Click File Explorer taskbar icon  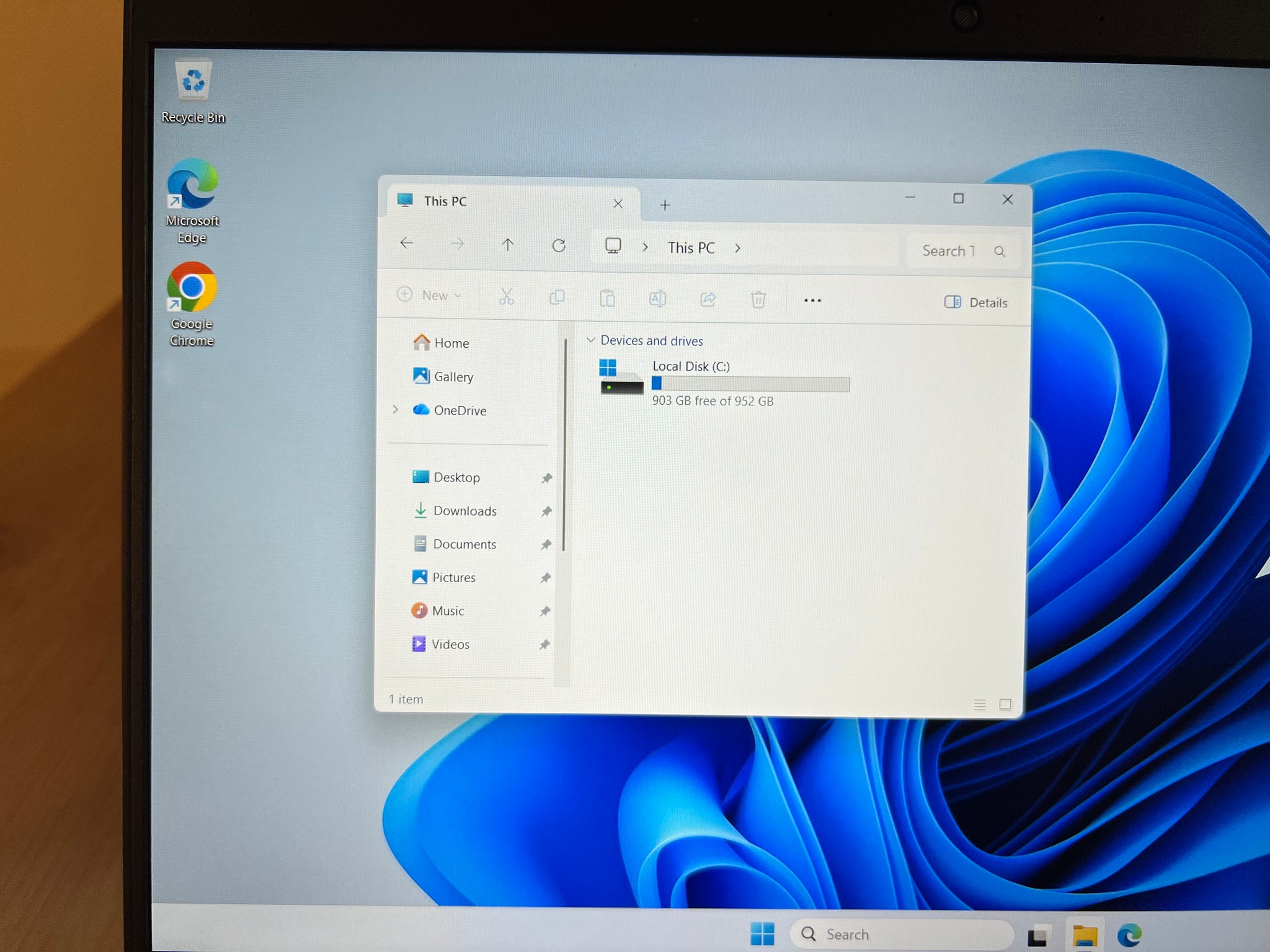pyautogui.click(x=1085, y=935)
